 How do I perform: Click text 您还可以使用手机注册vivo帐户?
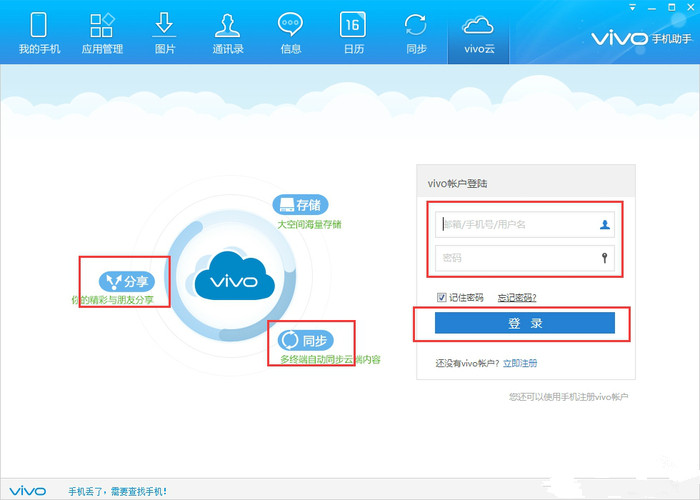click(569, 397)
